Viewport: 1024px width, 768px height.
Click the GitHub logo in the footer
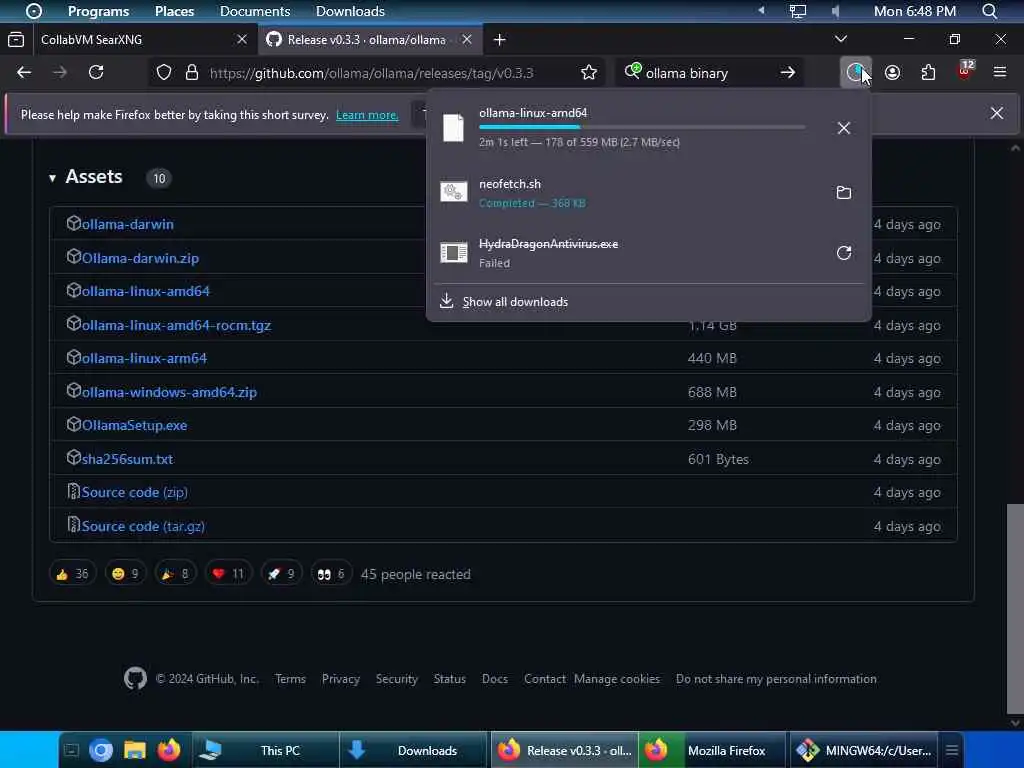coord(135,679)
